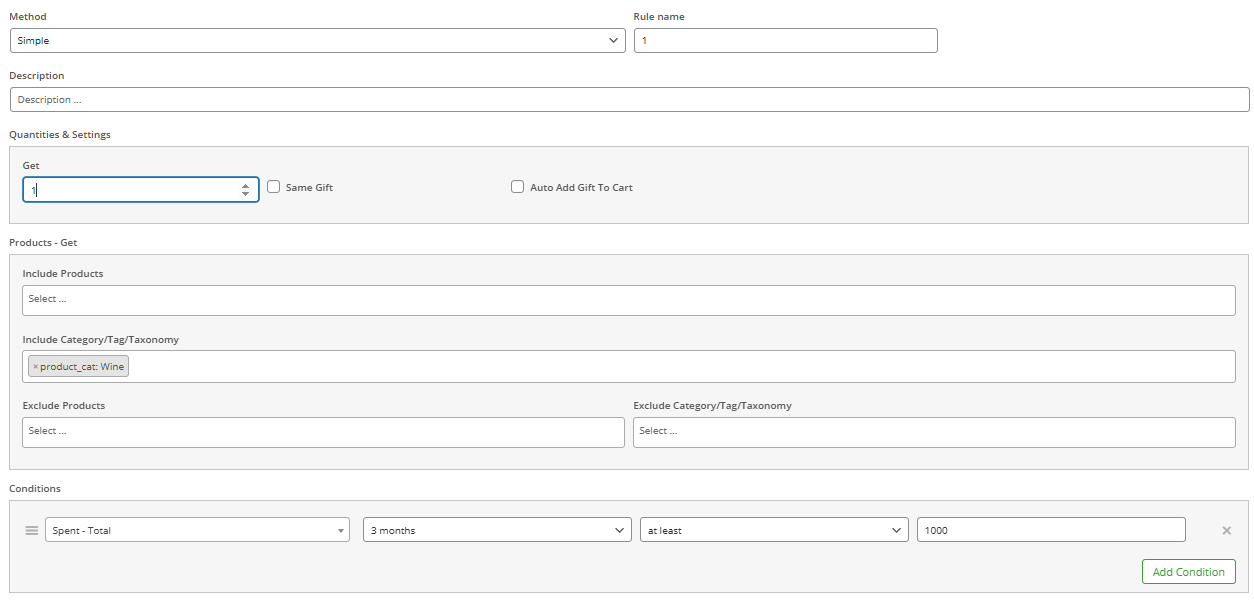Screen dimensions: 1254x604
Task: Remove the Spent - Total condition with X icon
Action: click(1226, 530)
